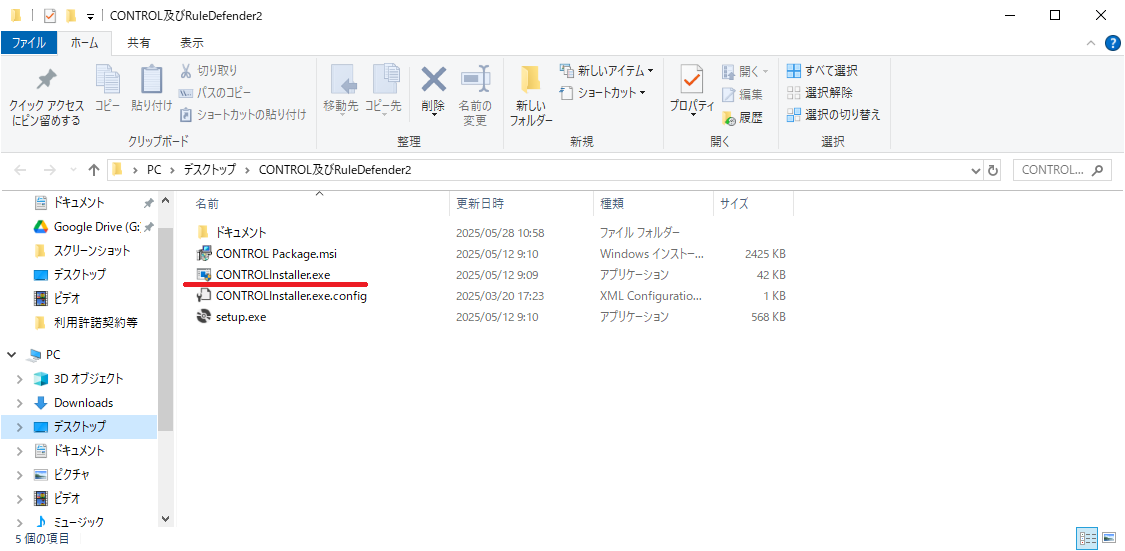Click Invert Selection in the ribbon
This screenshot has height=551, width=1125.
coord(833,115)
